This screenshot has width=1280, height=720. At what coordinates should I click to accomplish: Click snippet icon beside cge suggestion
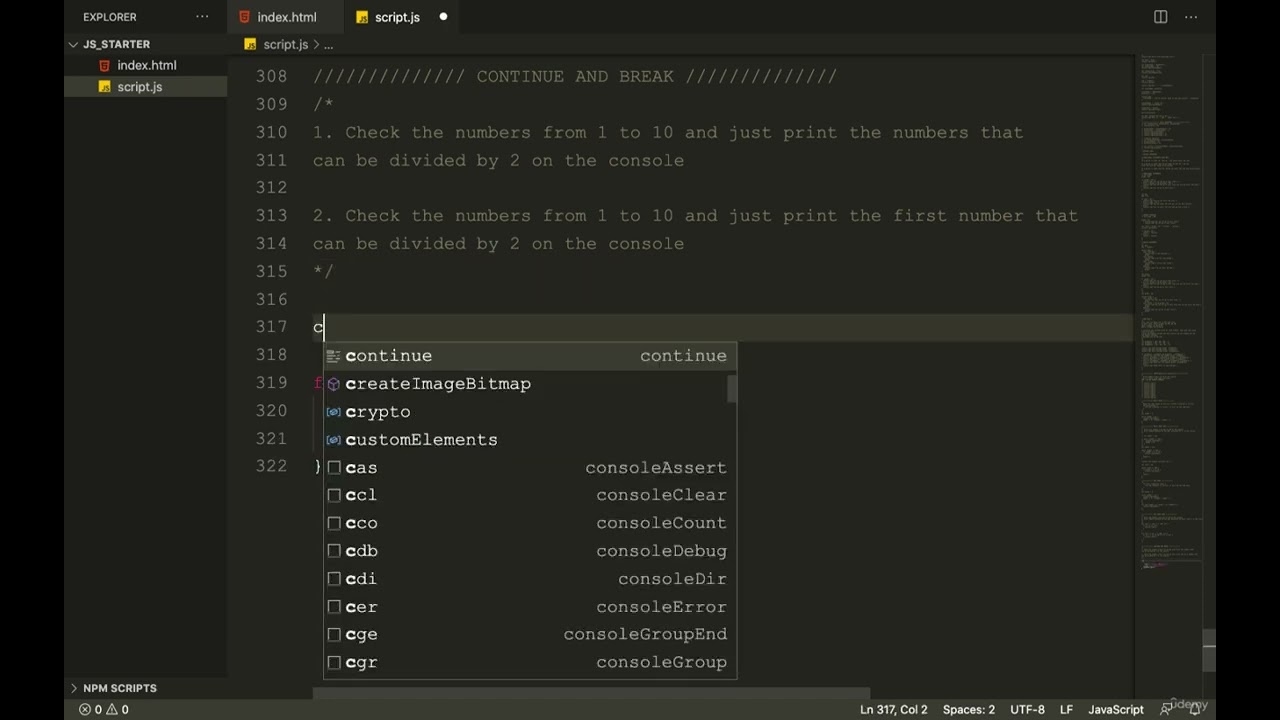334,634
